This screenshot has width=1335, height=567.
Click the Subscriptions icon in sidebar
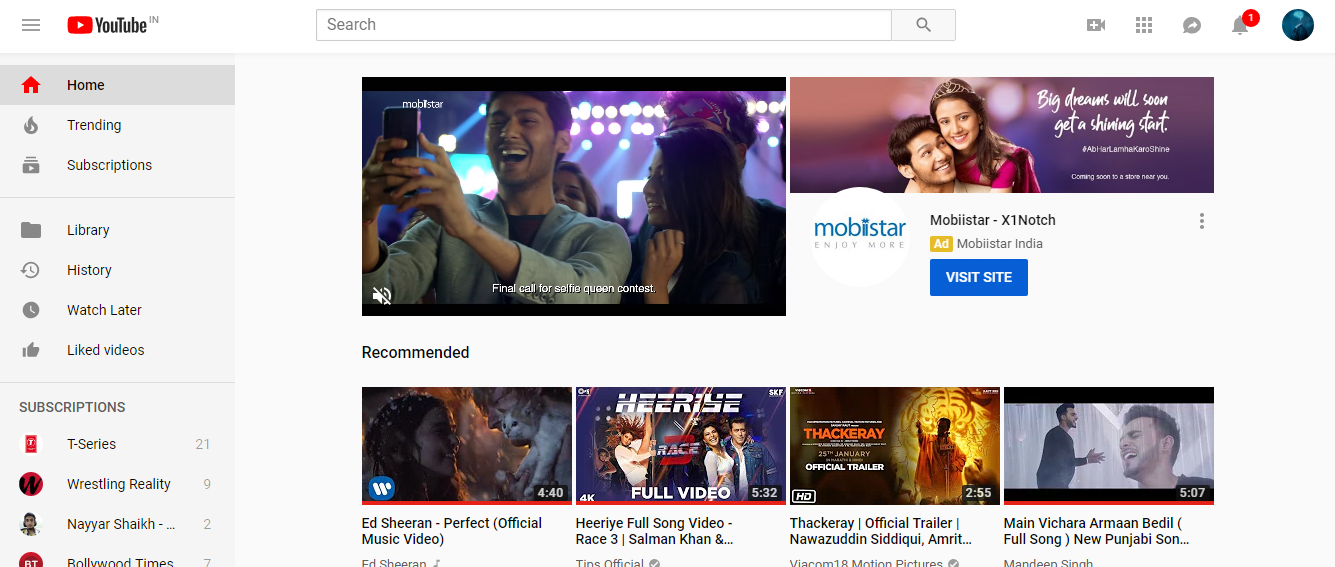click(x=31, y=165)
